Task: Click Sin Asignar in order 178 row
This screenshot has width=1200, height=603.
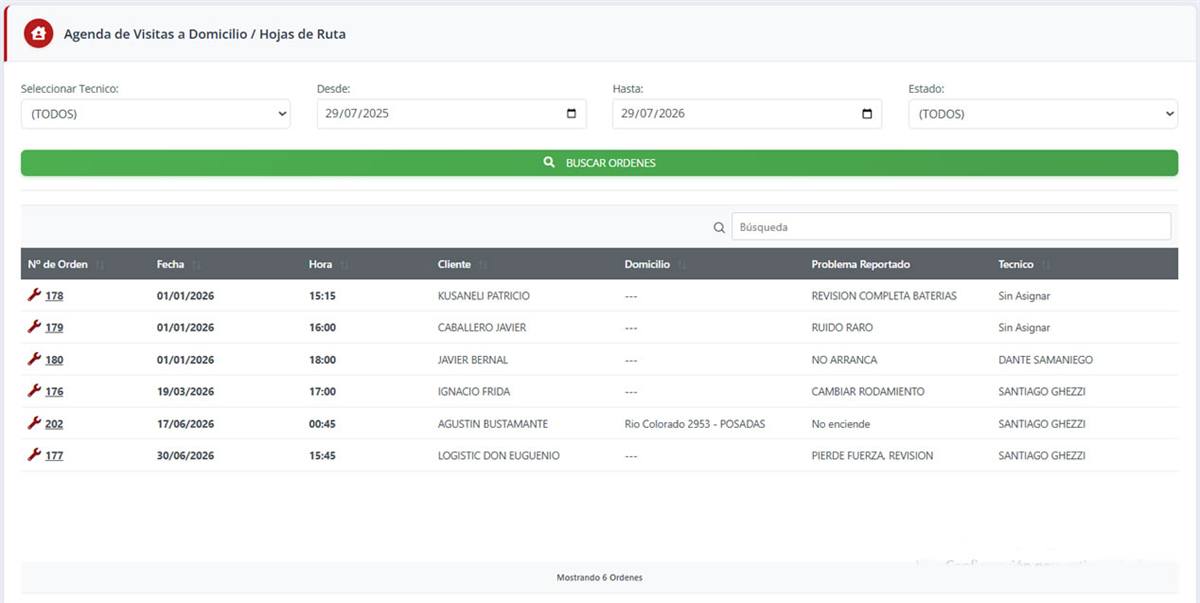Action: coord(1024,296)
